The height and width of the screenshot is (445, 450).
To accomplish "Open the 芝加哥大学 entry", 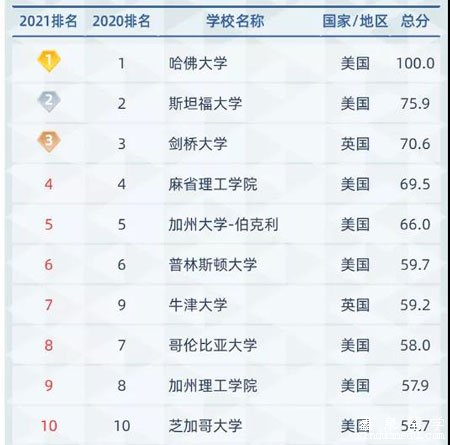I will (205, 426).
